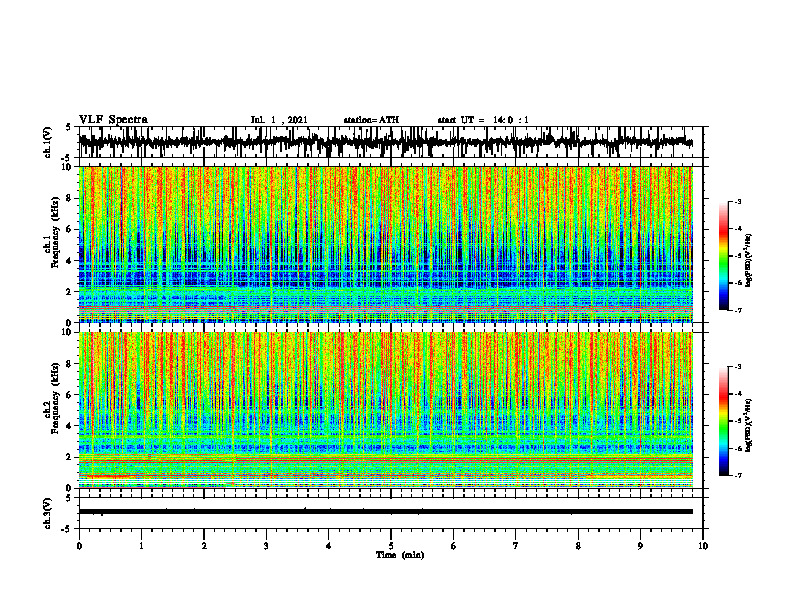Click the 9 minute tick label on time axis
The width and height of the screenshot is (792, 612).
point(640,546)
